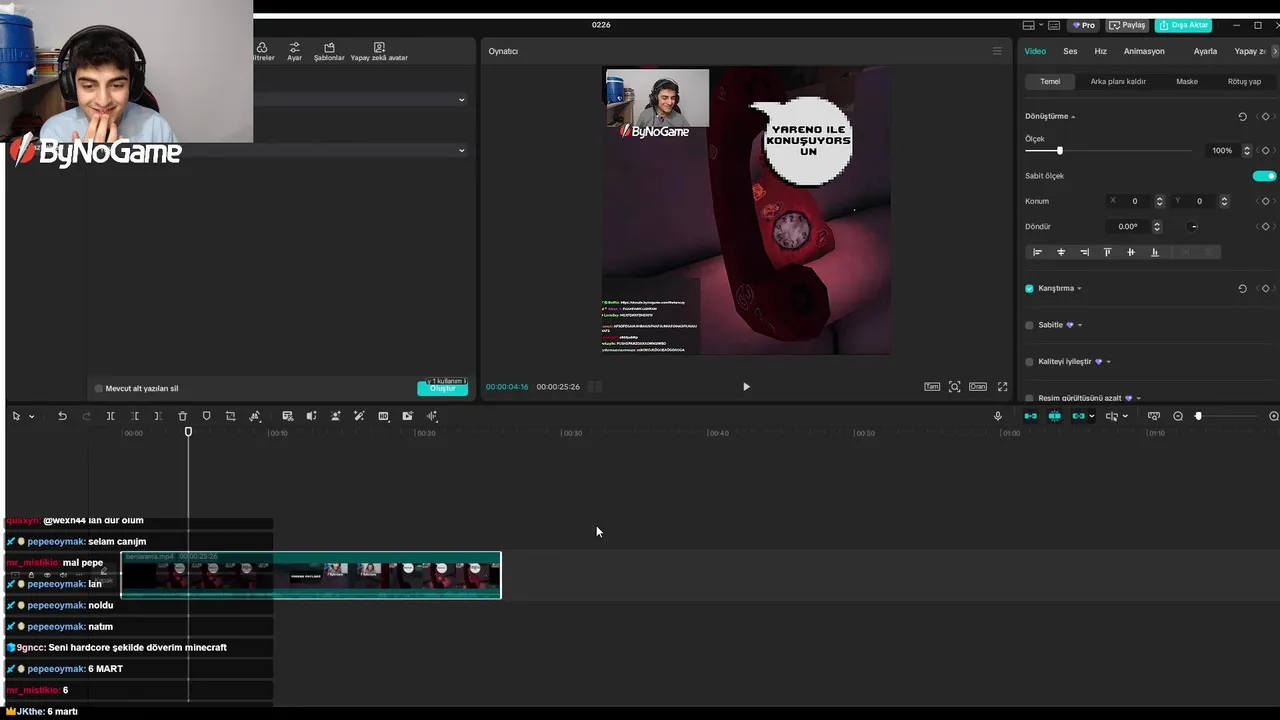1280x720 pixels.
Task: Click the player fullscreen expand icon
Action: coord(1002,386)
